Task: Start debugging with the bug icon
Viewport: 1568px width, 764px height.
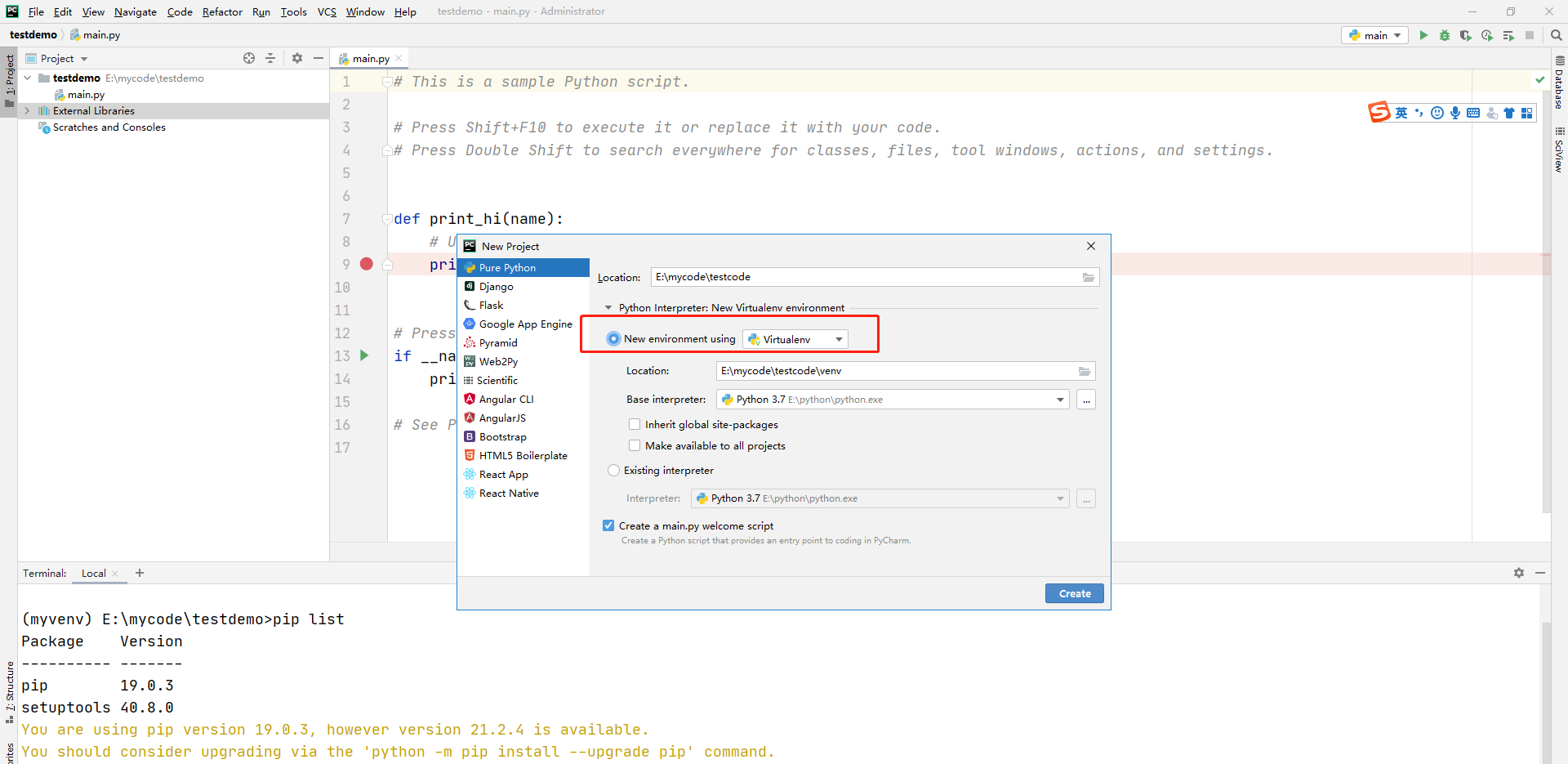Action: pyautogui.click(x=1445, y=35)
